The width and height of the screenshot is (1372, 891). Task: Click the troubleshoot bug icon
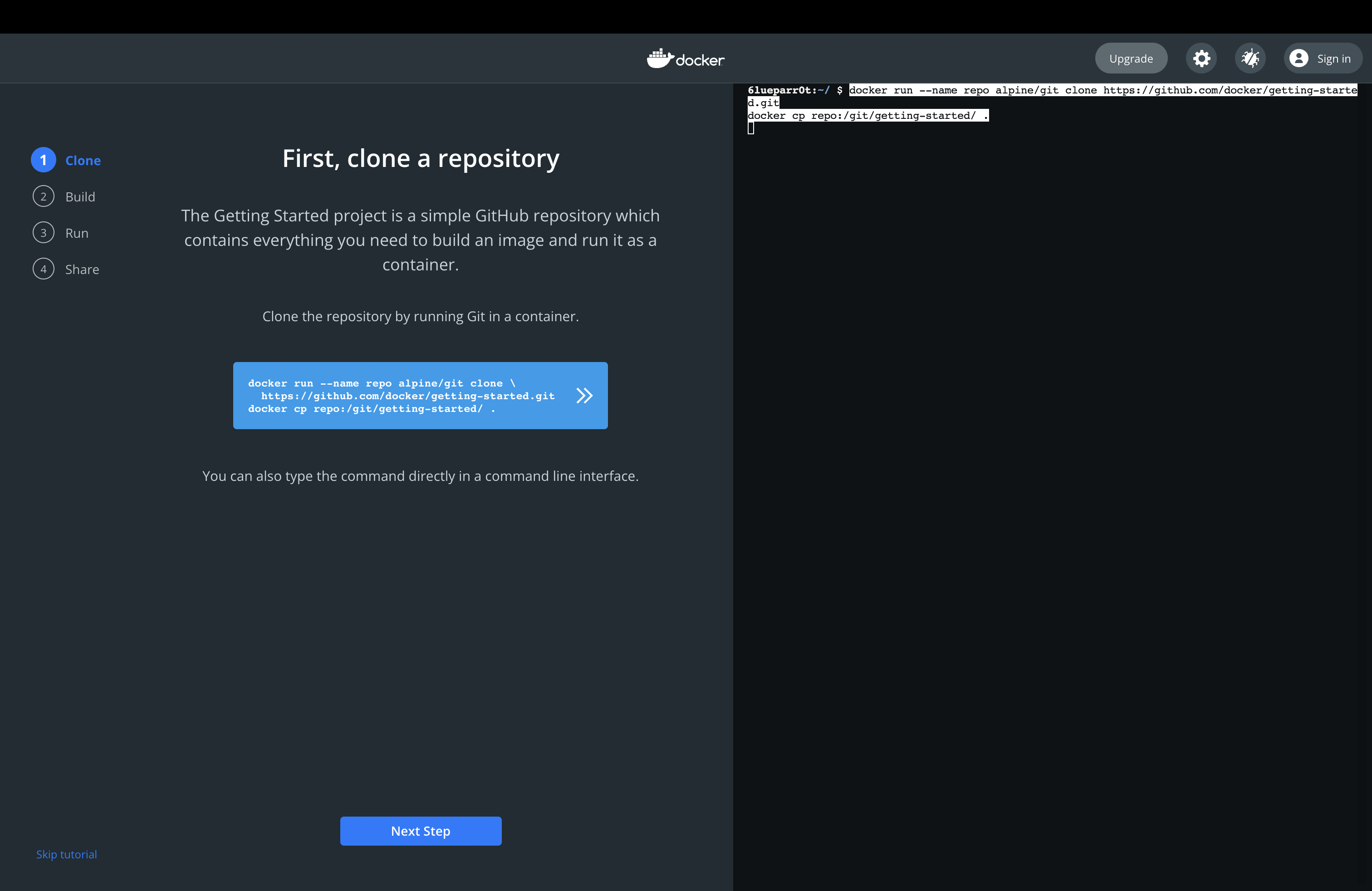[x=1250, y=58]
